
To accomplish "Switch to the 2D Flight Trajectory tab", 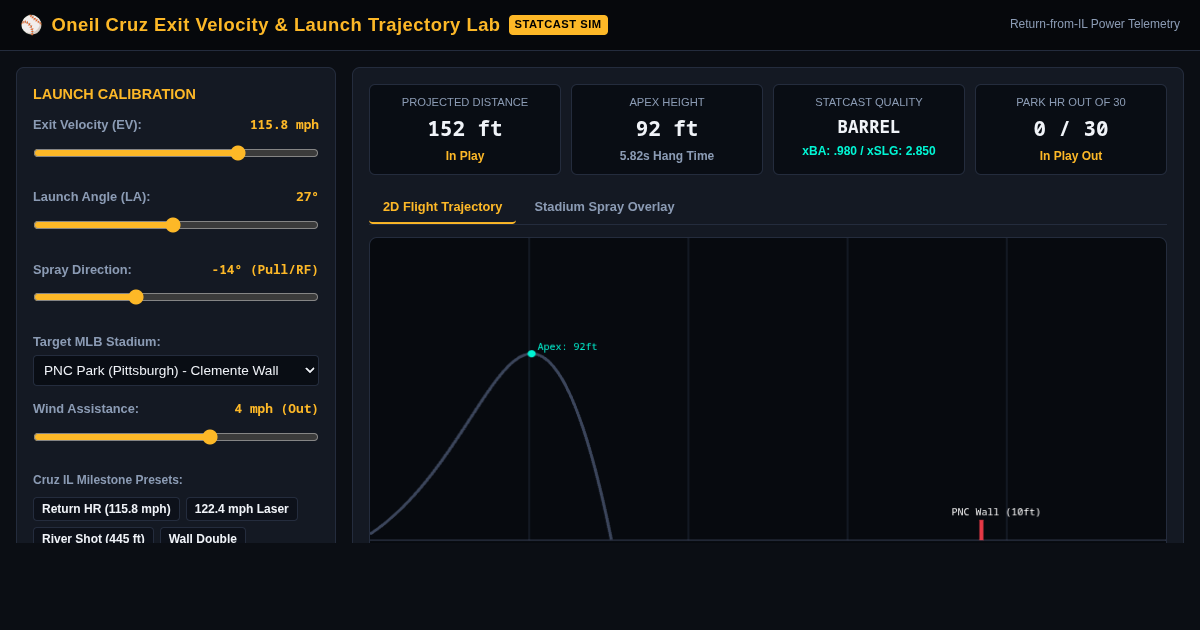I will 442,207.
